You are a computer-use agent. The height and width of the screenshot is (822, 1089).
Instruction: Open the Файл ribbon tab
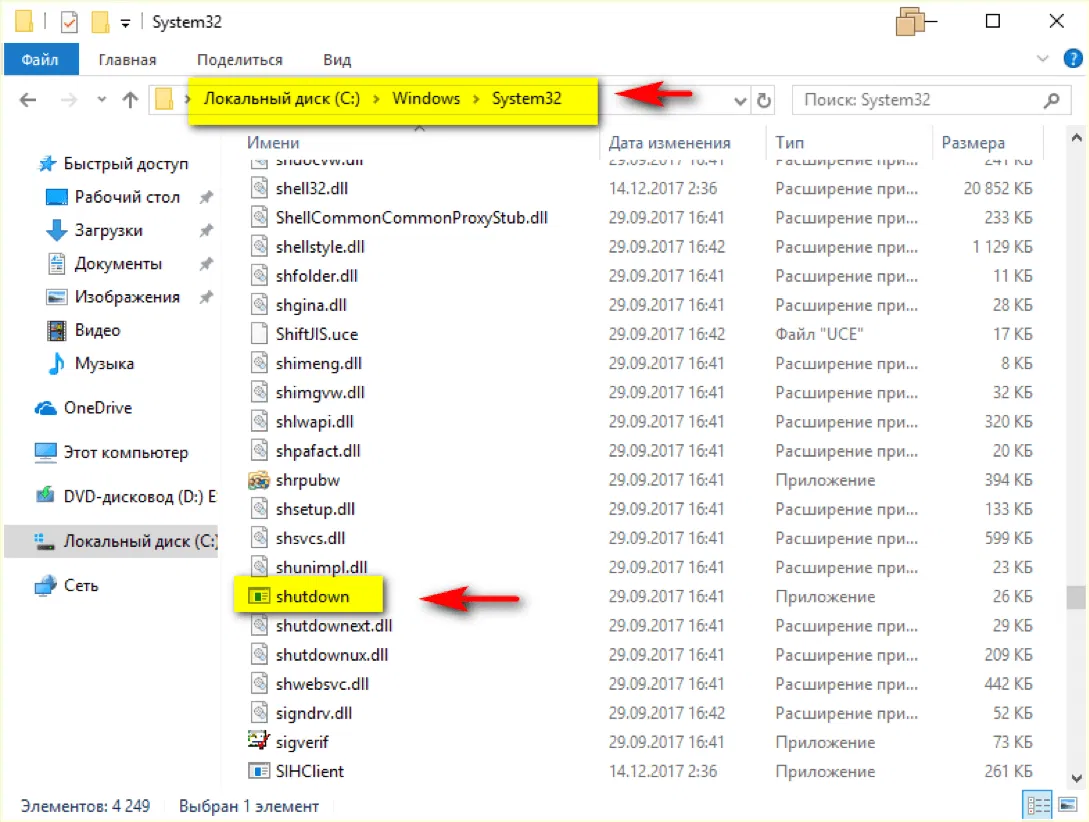click(40, 60)
